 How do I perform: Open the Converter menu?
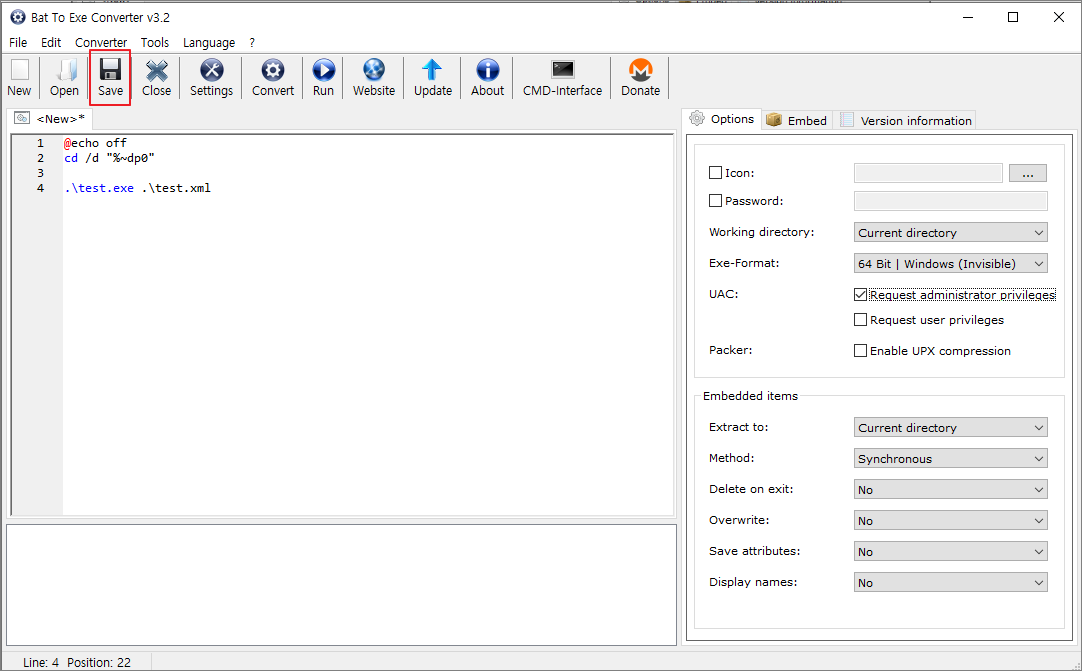(x=101, y=43)
